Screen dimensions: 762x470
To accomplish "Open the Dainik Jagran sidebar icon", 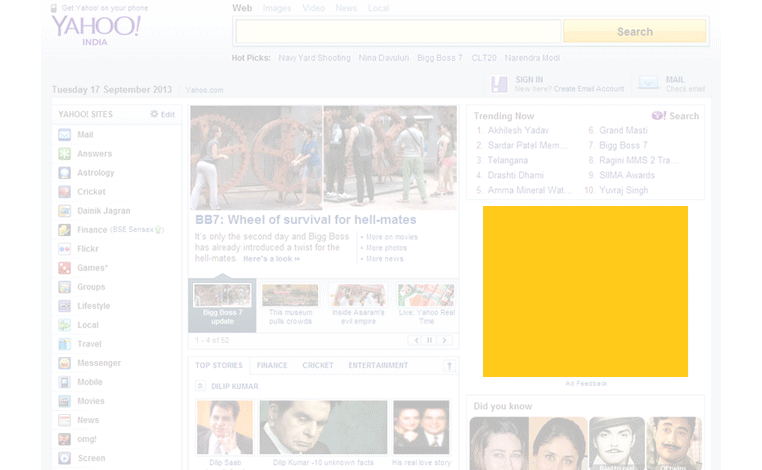I will pyautogui.click(x=65, y=210).
